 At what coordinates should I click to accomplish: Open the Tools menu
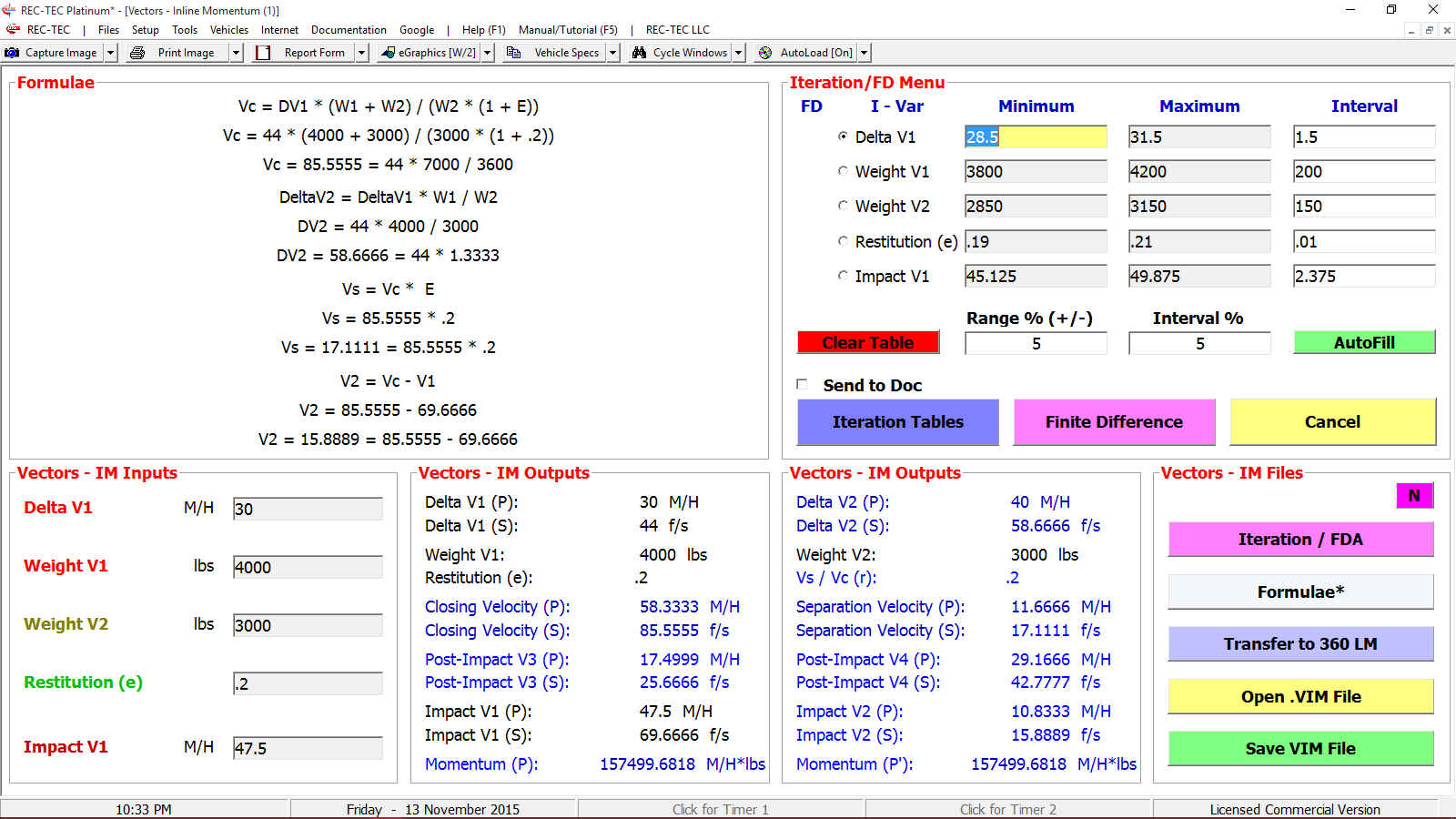click(x=185, y=29)
